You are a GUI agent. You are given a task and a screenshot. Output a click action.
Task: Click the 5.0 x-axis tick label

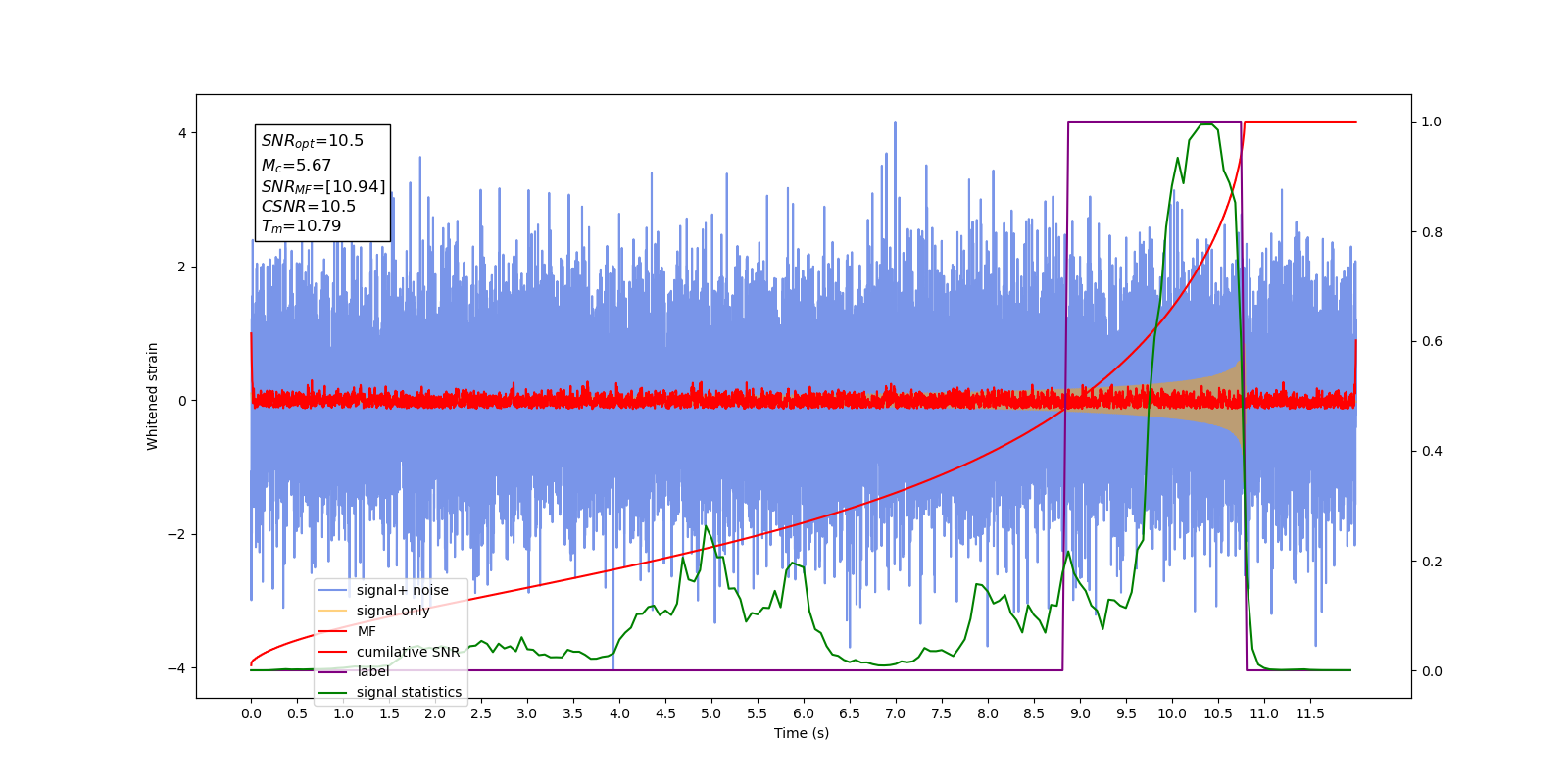pyautogui.click(x=711, y=713)
